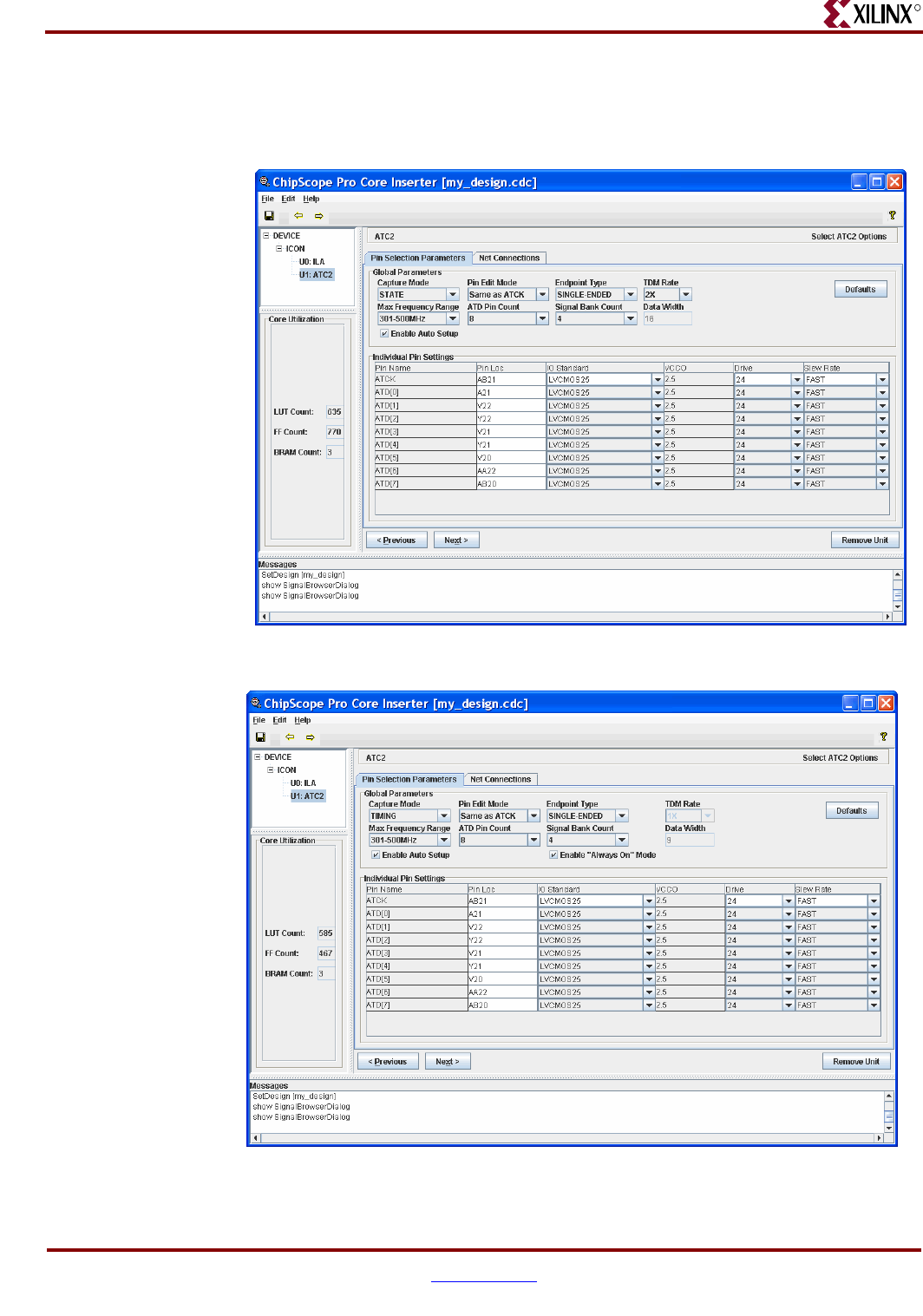Click Next > in the STATE-mode window

pyautogui.click(x=456, y=540)
